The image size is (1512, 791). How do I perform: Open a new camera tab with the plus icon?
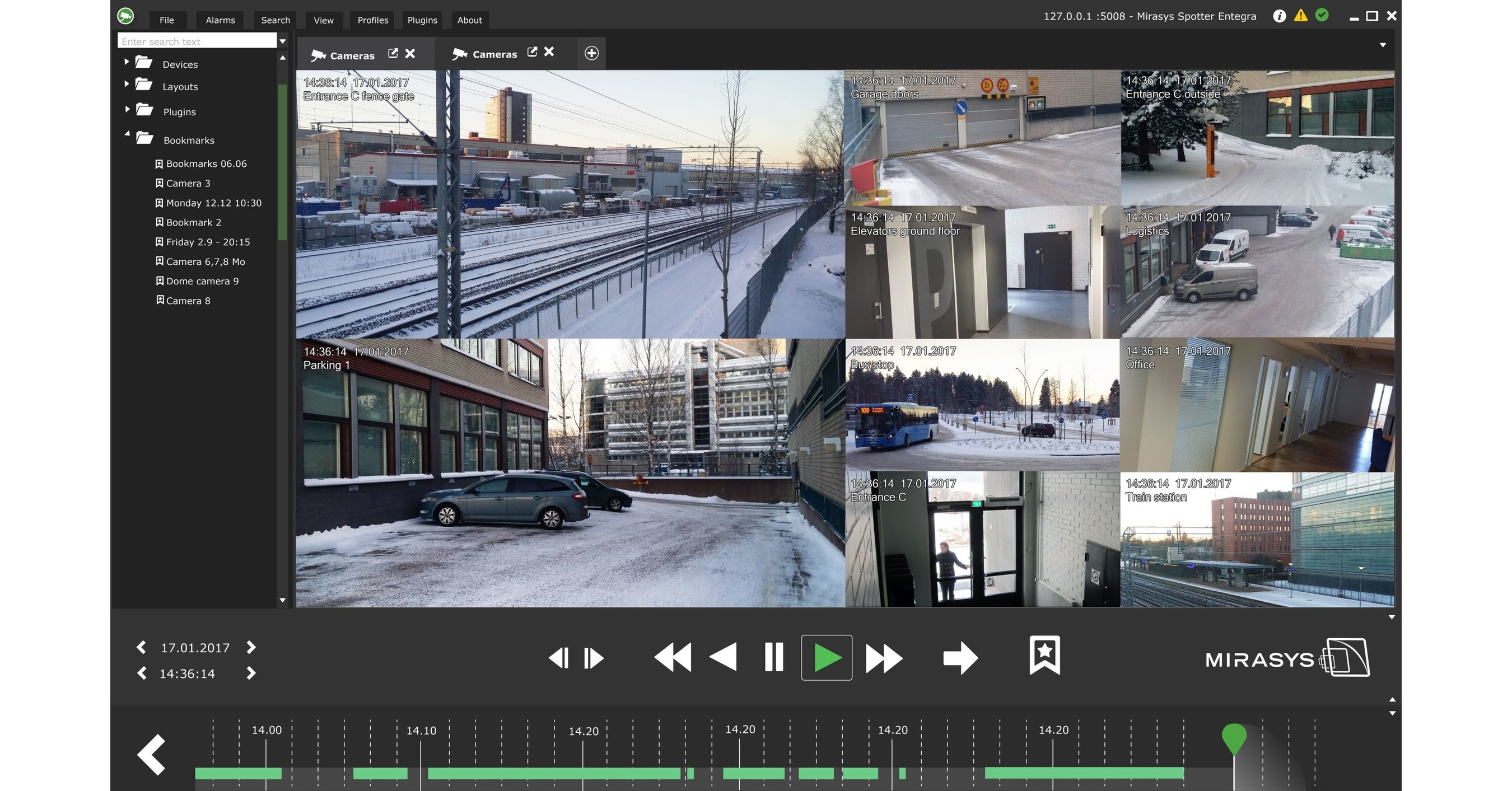tap(592, 53)
